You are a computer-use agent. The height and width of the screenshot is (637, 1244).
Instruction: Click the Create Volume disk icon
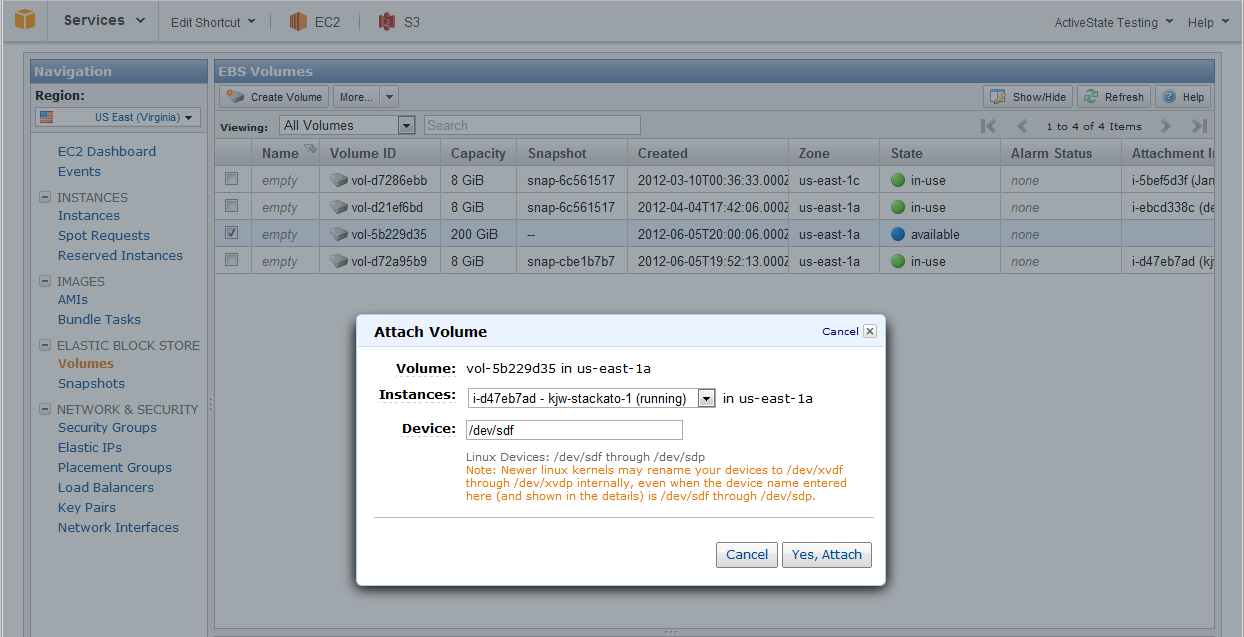point(236,97)
